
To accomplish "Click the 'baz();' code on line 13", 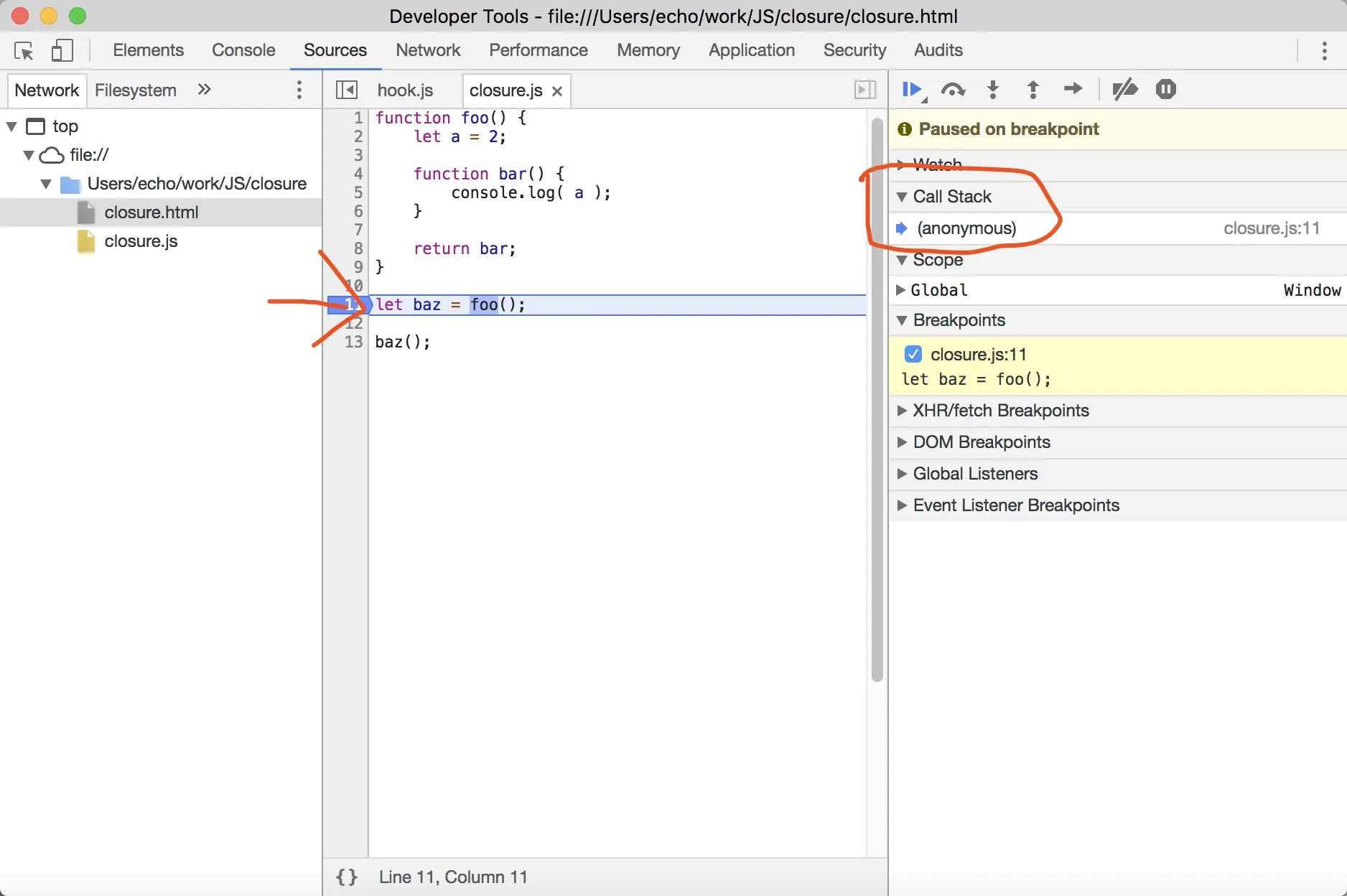I will tap(403, 342).
